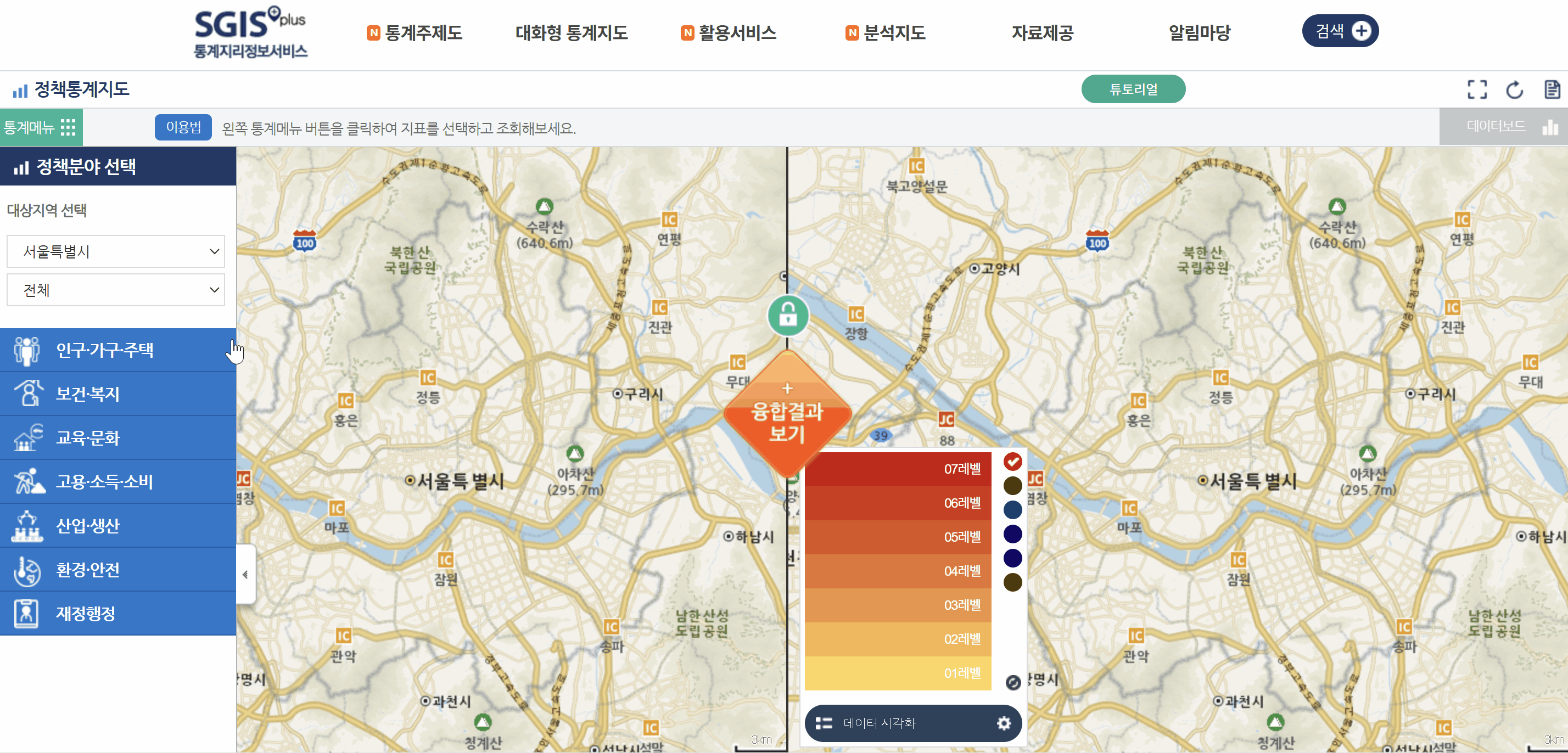Viewport: 1568px width, 753px height.
Task: Select the red checked color scheme
Action: [1012, 462]
